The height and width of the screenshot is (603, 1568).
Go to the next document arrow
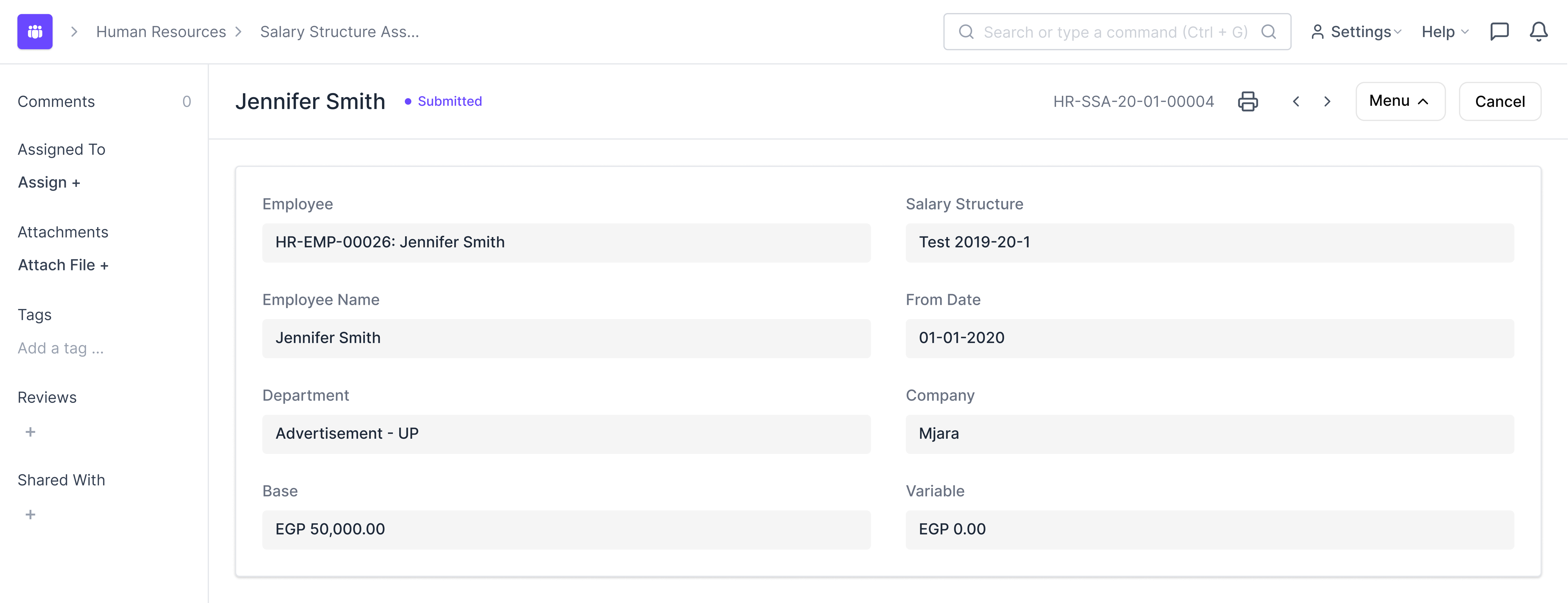click(1327, 101)
